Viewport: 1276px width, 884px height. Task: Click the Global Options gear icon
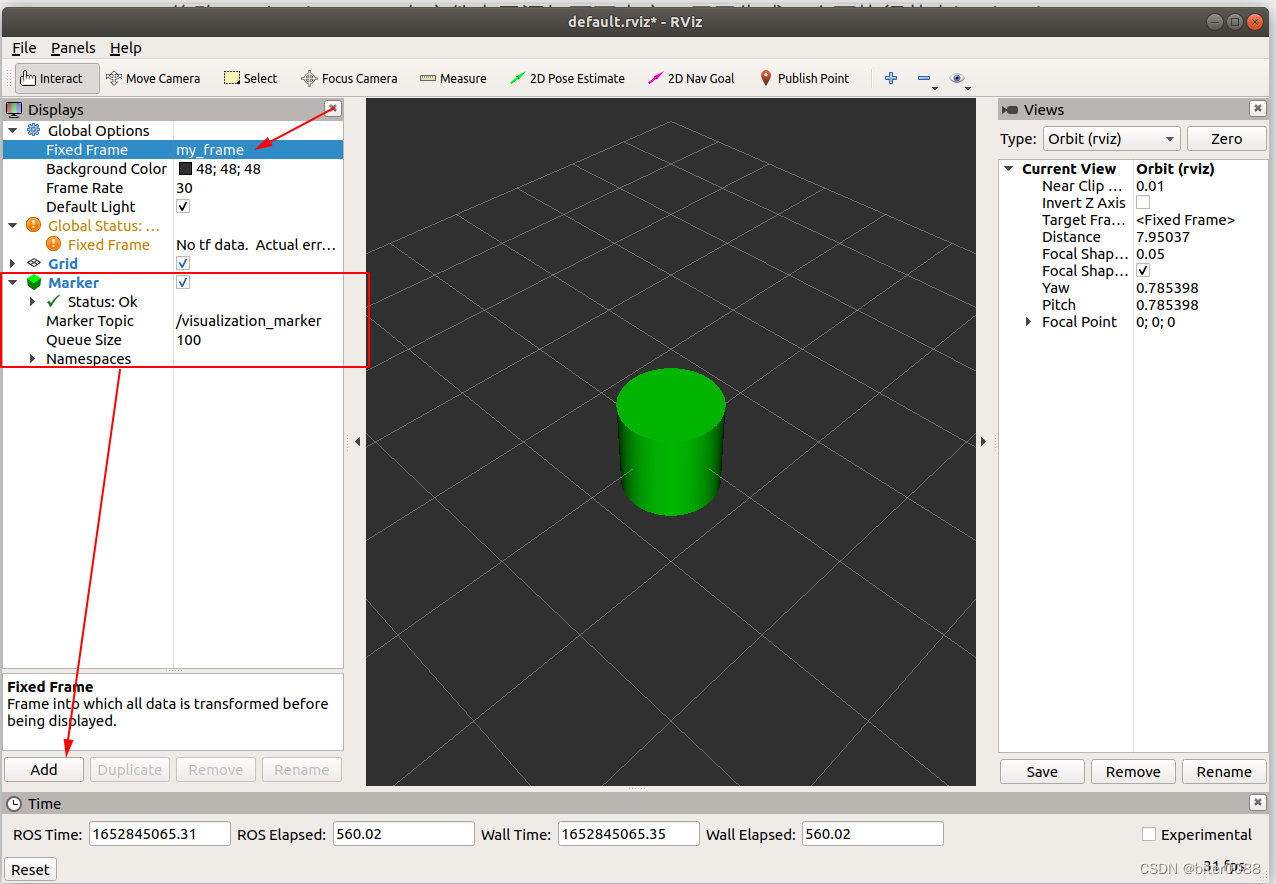[x=34, y=130]
